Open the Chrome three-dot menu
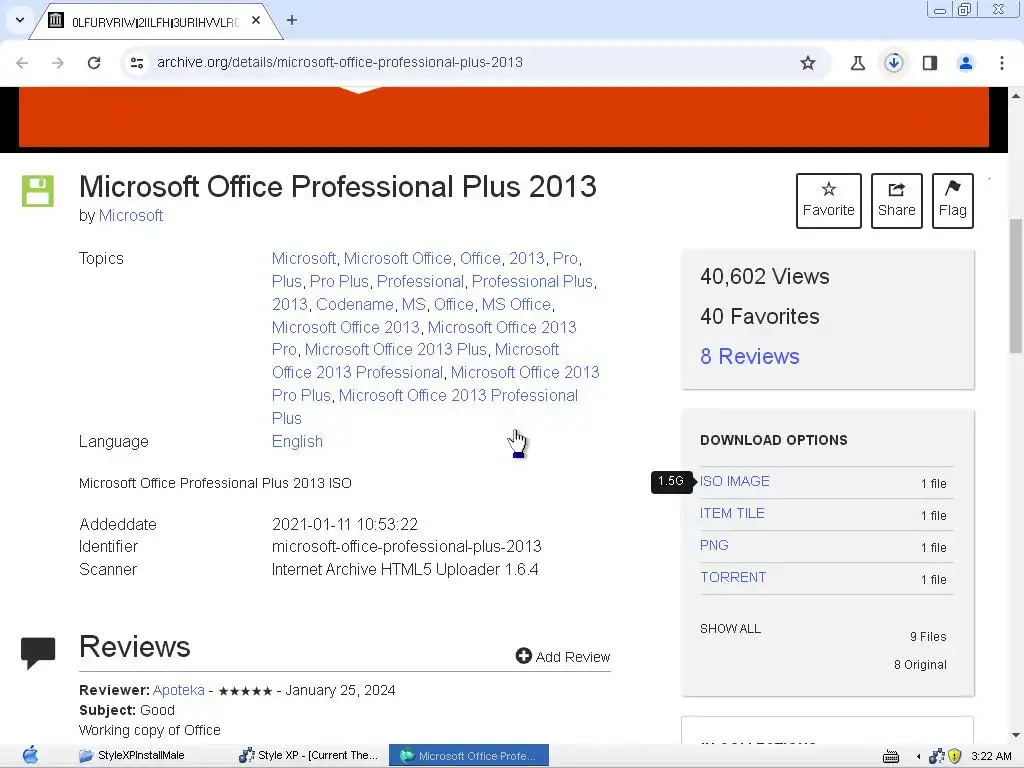This screenshot has width=1024, height=768. 1002,63
